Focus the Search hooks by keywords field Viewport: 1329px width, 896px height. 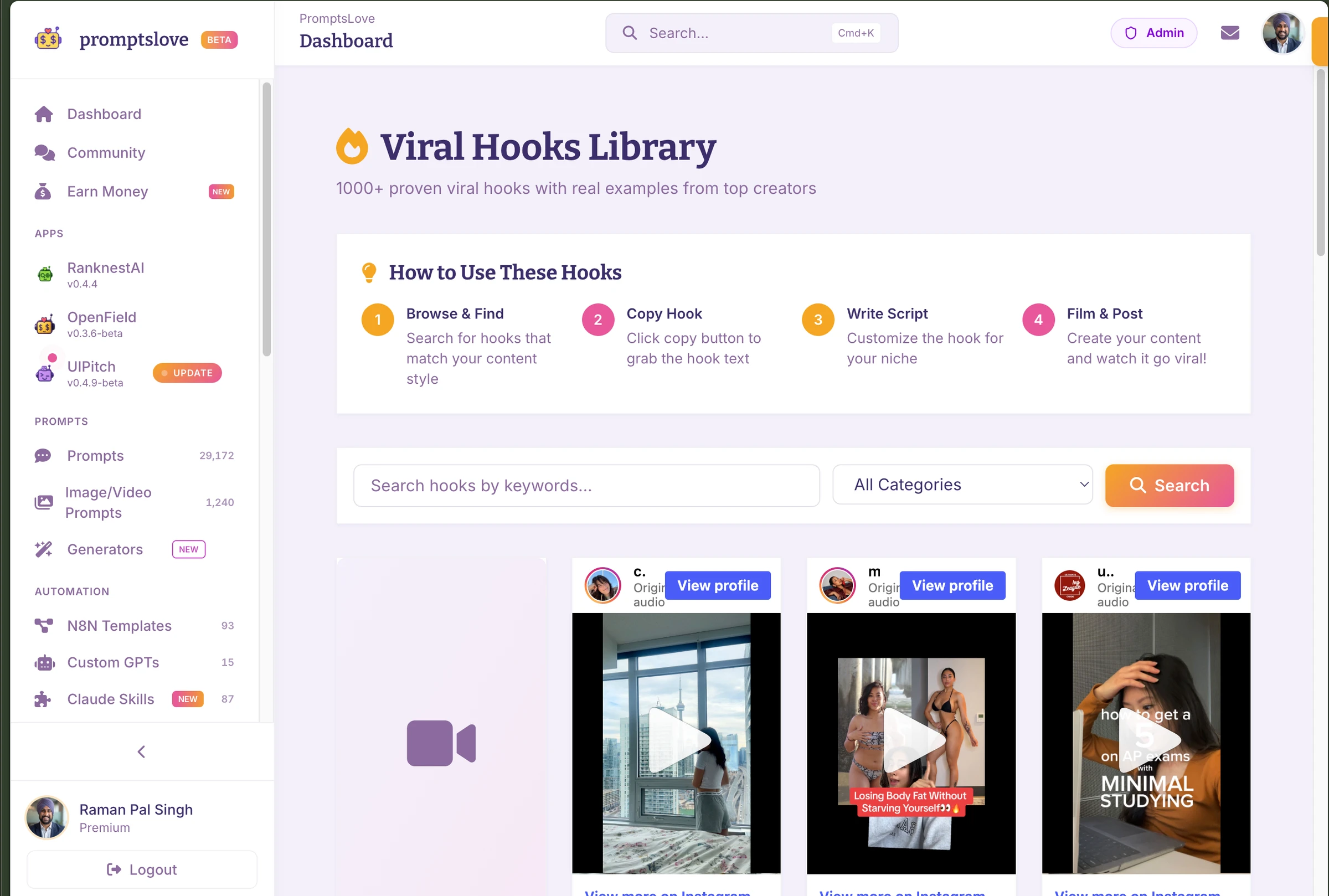tap(587, 486)
